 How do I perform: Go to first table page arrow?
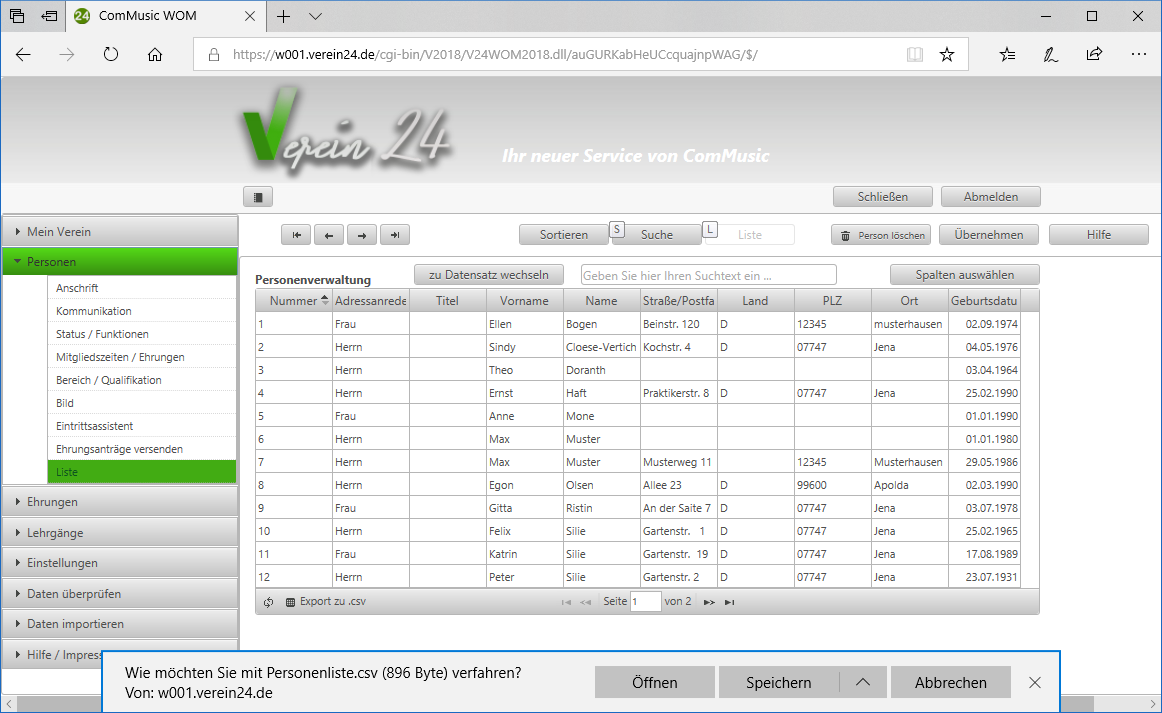click(x=566, y=602)
